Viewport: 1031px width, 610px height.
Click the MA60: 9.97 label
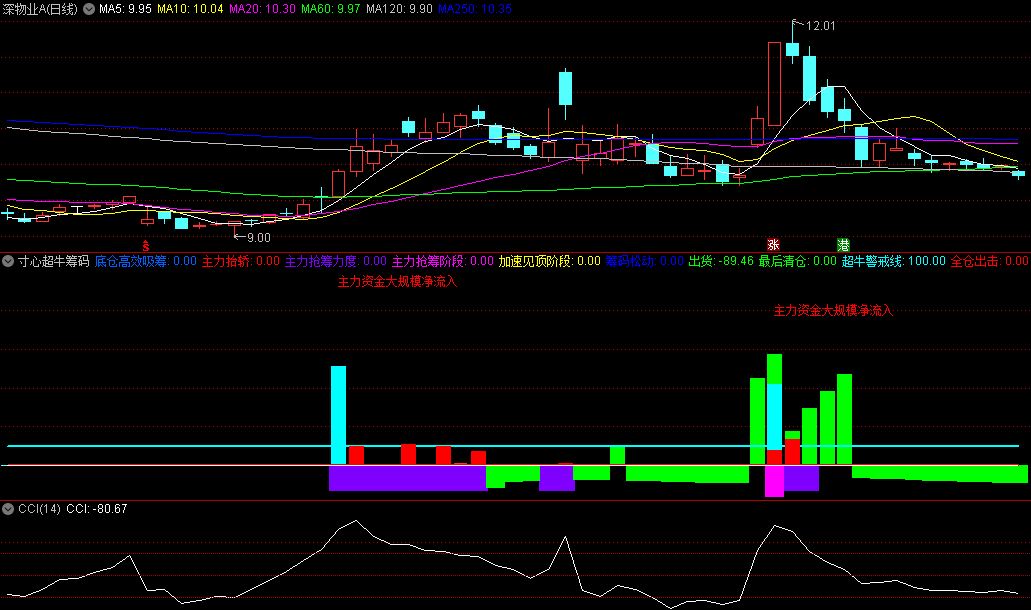331,9
